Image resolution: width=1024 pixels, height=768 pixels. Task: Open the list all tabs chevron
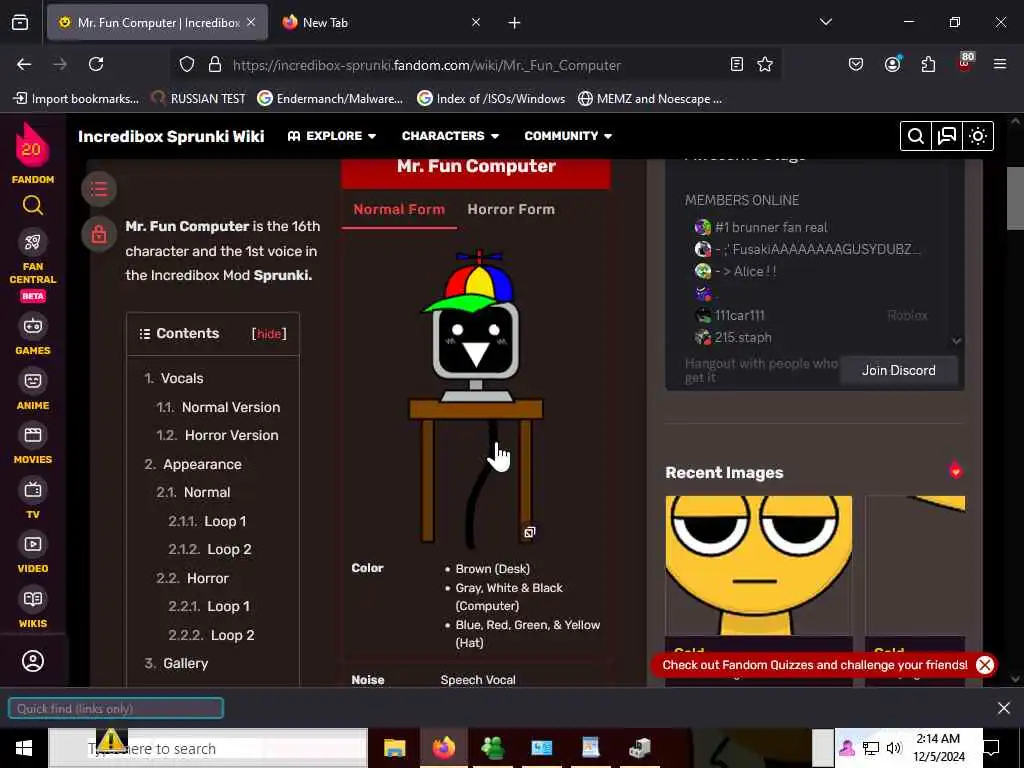coord(825,22)
